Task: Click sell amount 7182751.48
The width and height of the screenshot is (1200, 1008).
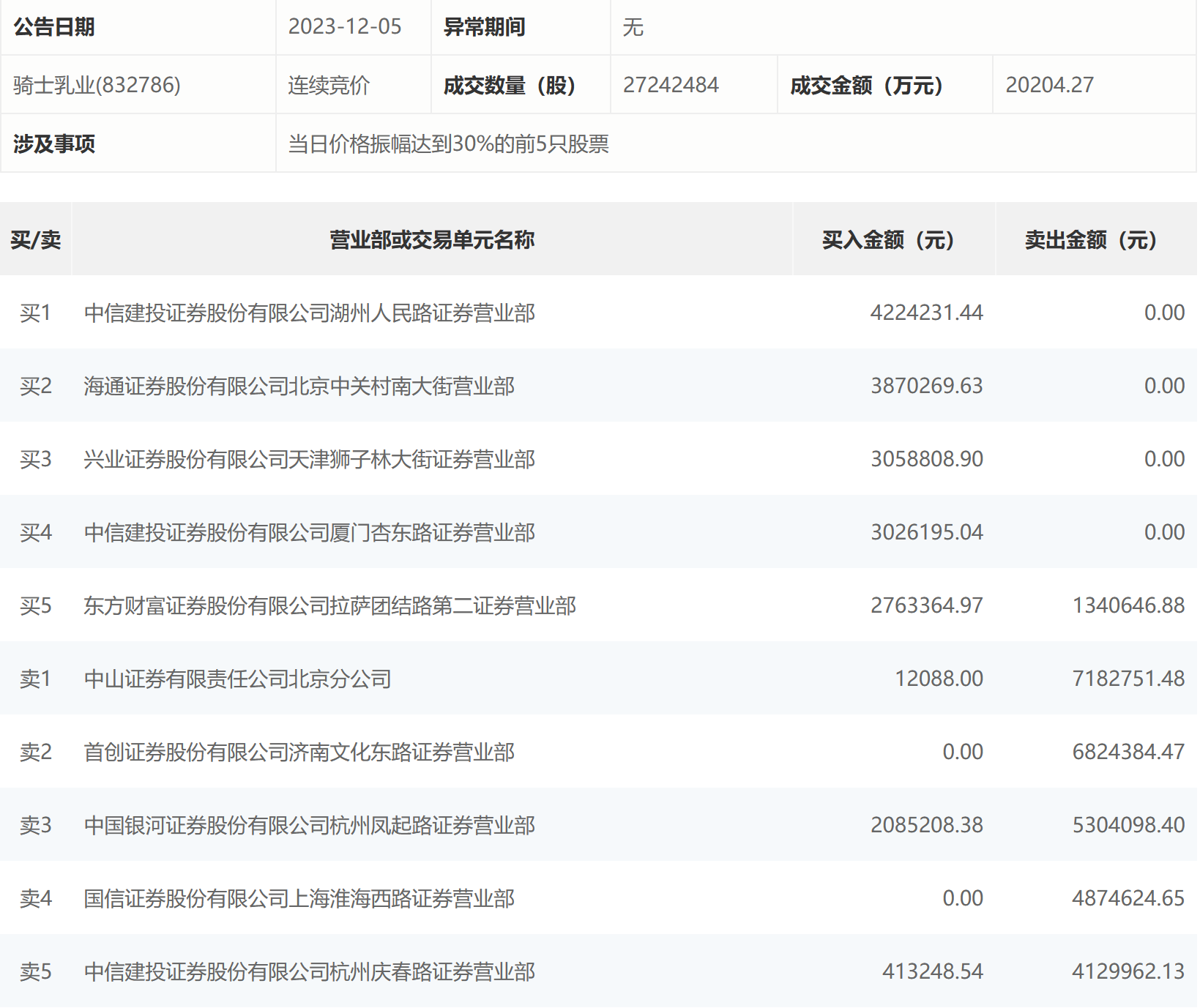Action: [x=1128, y=679]
